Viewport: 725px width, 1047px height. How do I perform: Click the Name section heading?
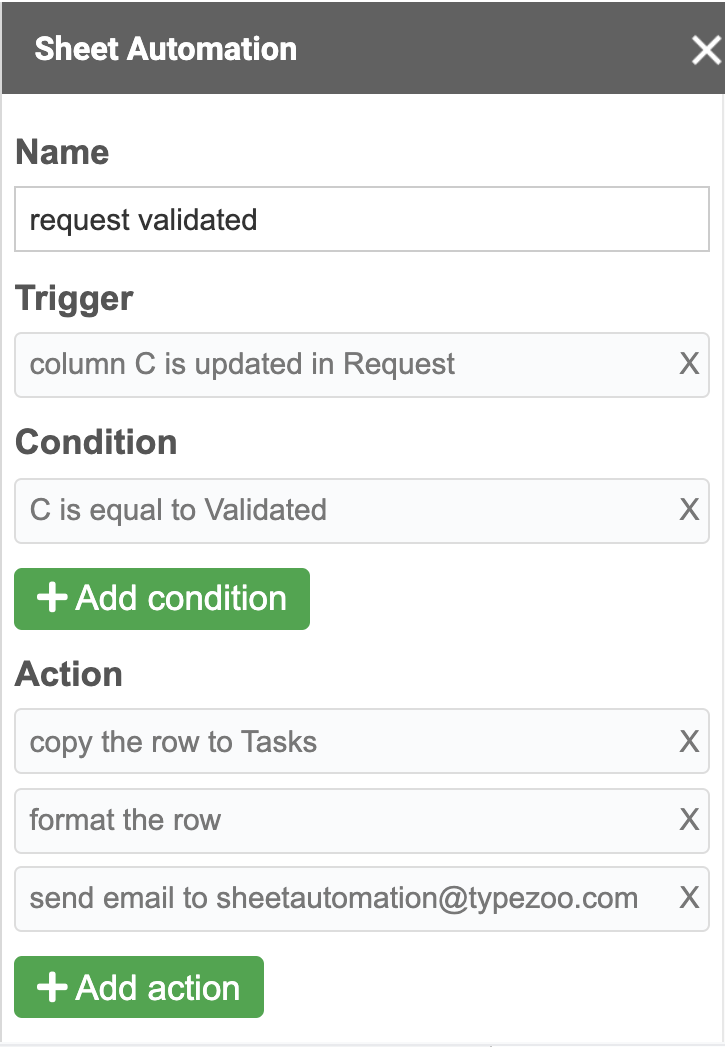click(63, 153)
